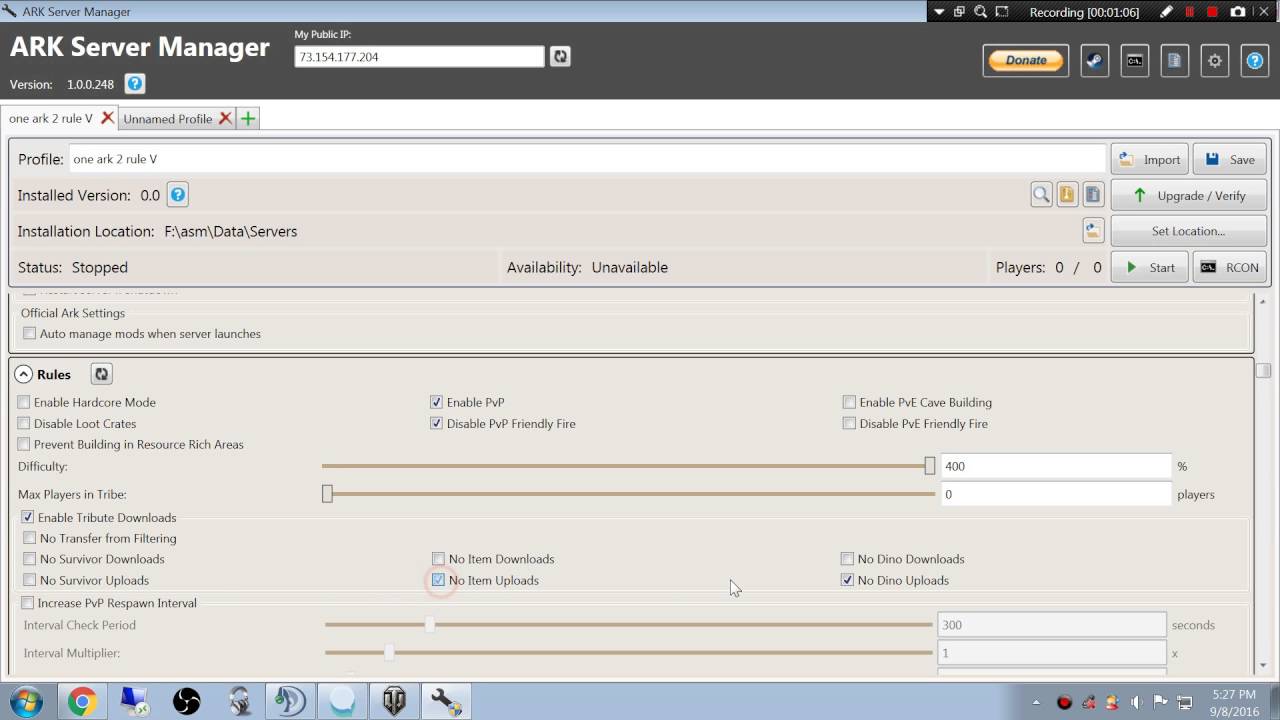Click the Profile name input field

(587, 159)
